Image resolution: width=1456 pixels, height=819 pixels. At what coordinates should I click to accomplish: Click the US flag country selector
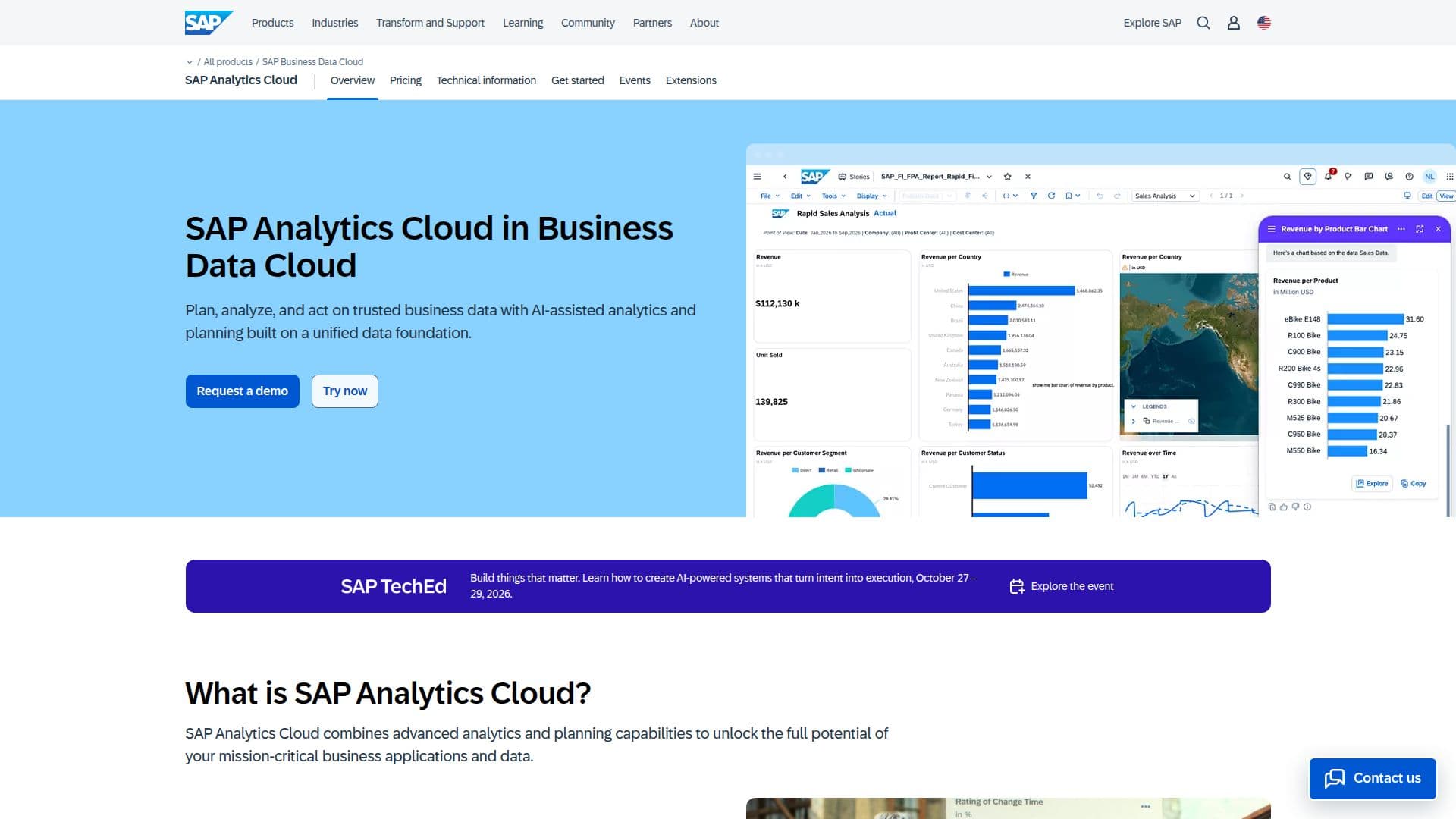click(1264, 23)
